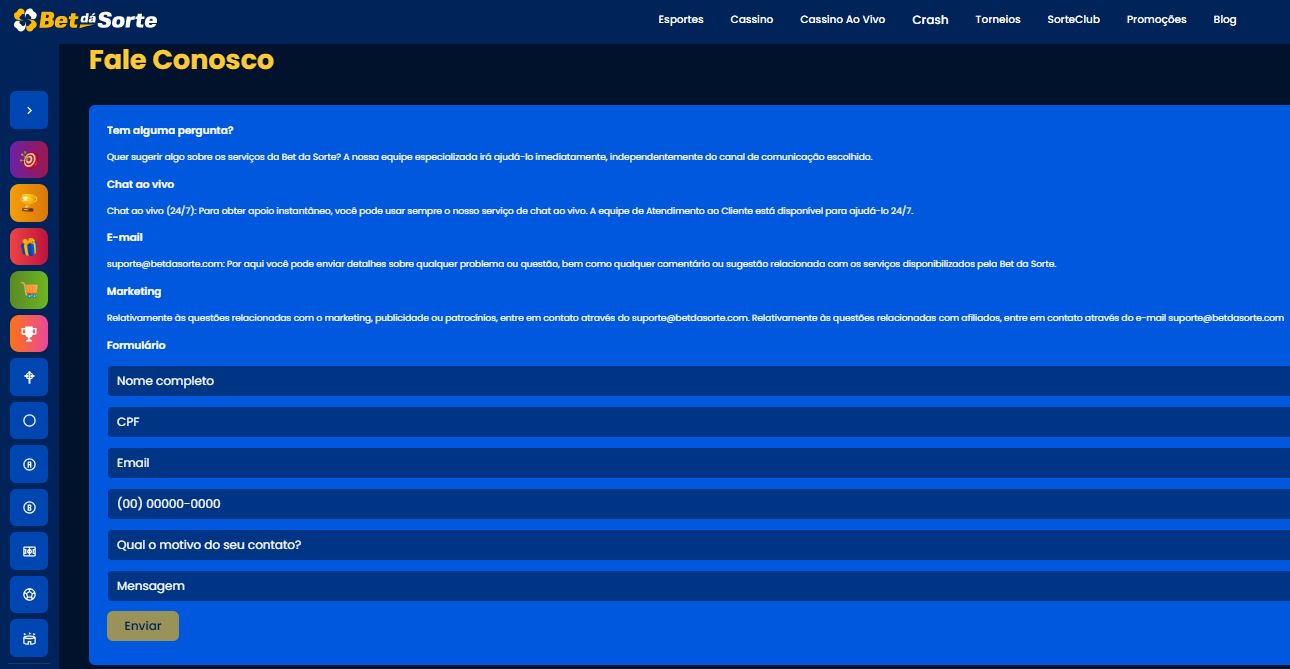This screenshot has width=1290, height=669.
Task: Click the Mensagem text field
Action: point(698,586)
